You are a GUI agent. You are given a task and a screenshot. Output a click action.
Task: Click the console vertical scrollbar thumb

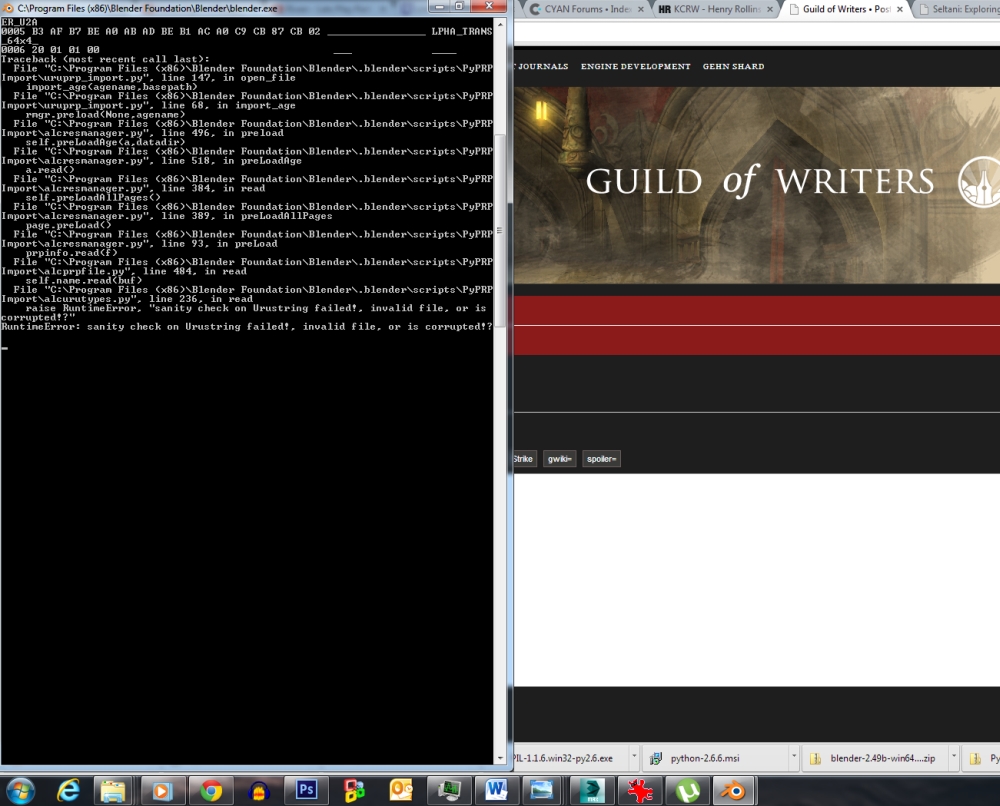500,230
